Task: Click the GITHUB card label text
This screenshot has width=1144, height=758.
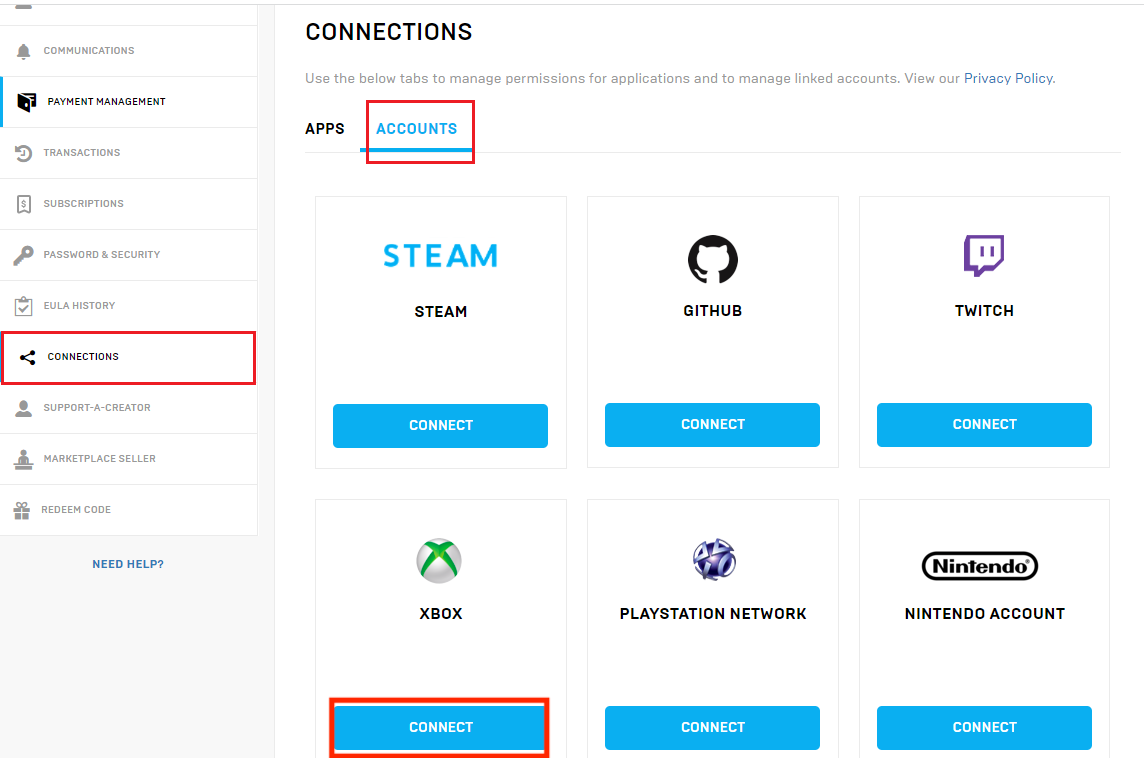Action: click(713, 311)
